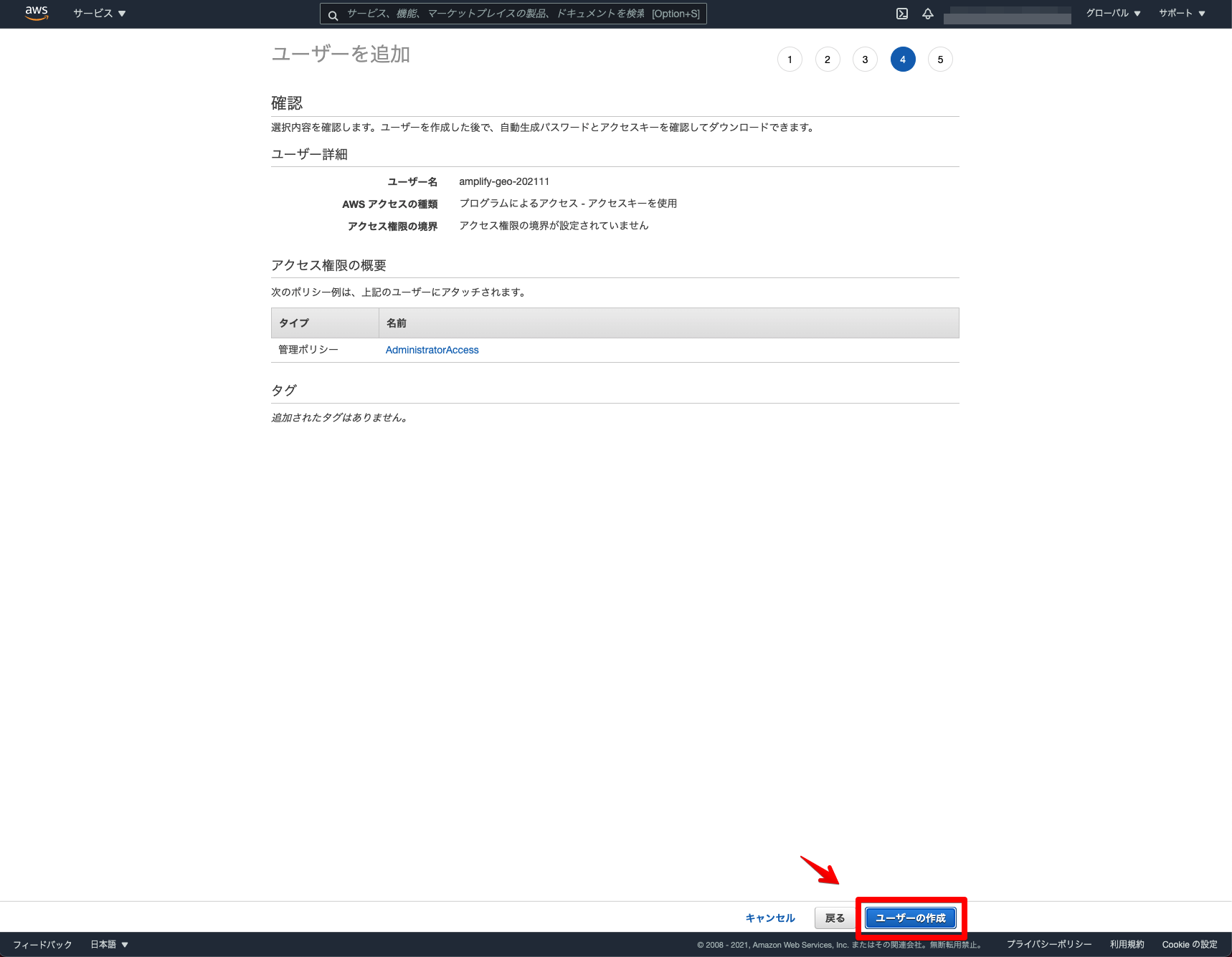
Task: Click アクセス権限の境界が設定されていません text
Action: tap(554, 226)
